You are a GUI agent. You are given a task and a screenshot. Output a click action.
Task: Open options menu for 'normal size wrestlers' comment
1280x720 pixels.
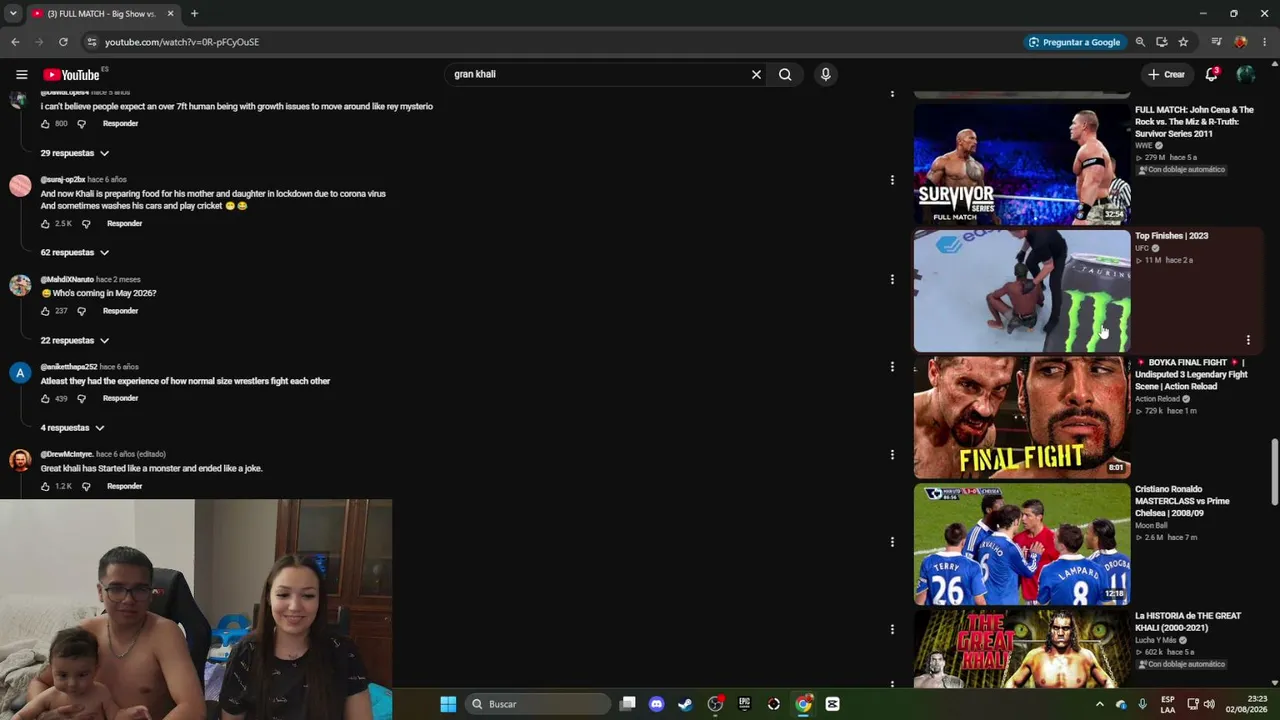(892, 367)
